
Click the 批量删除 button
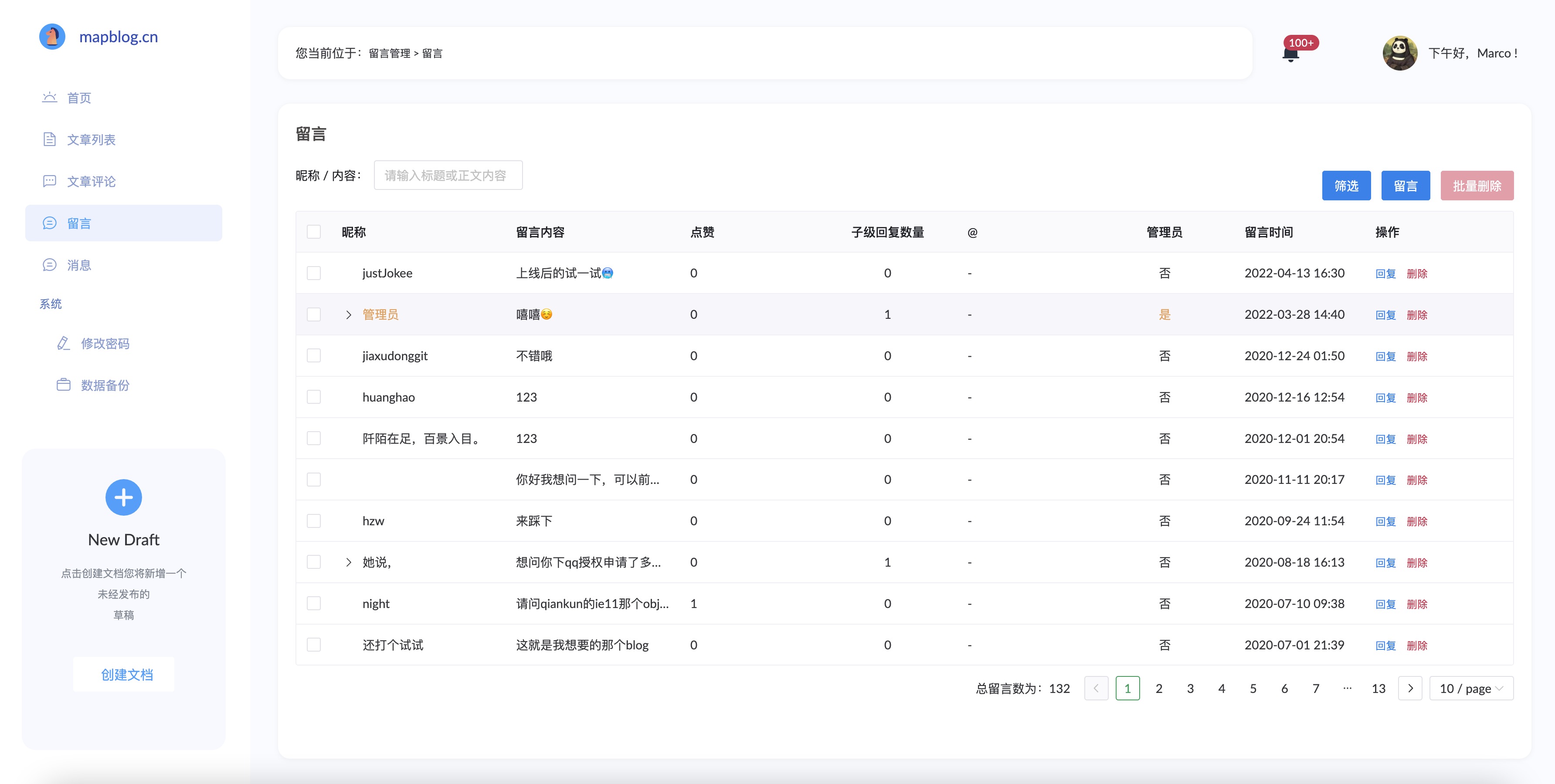[1477, 186]
